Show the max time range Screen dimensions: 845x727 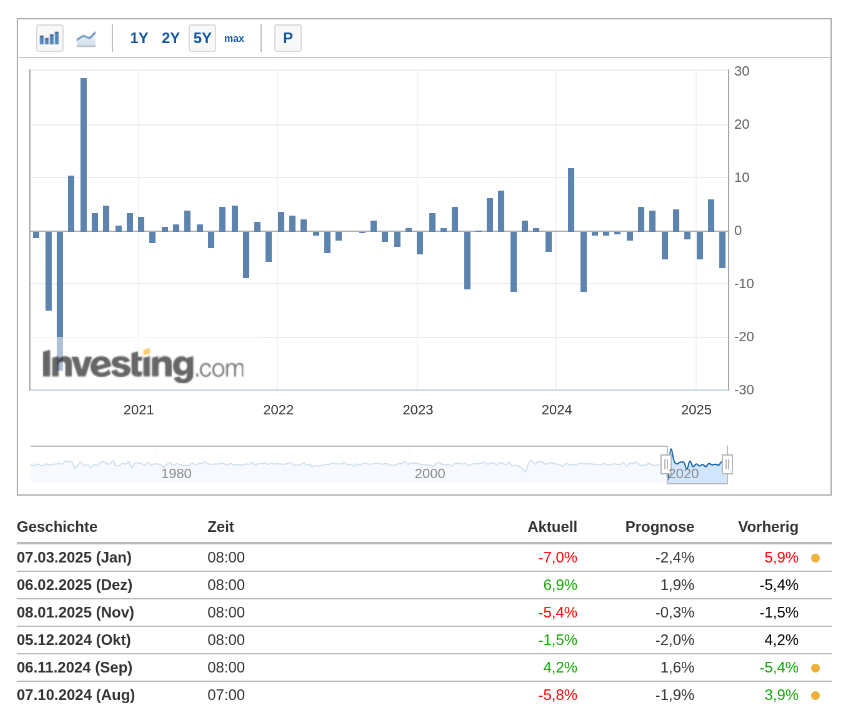[234, 39]
